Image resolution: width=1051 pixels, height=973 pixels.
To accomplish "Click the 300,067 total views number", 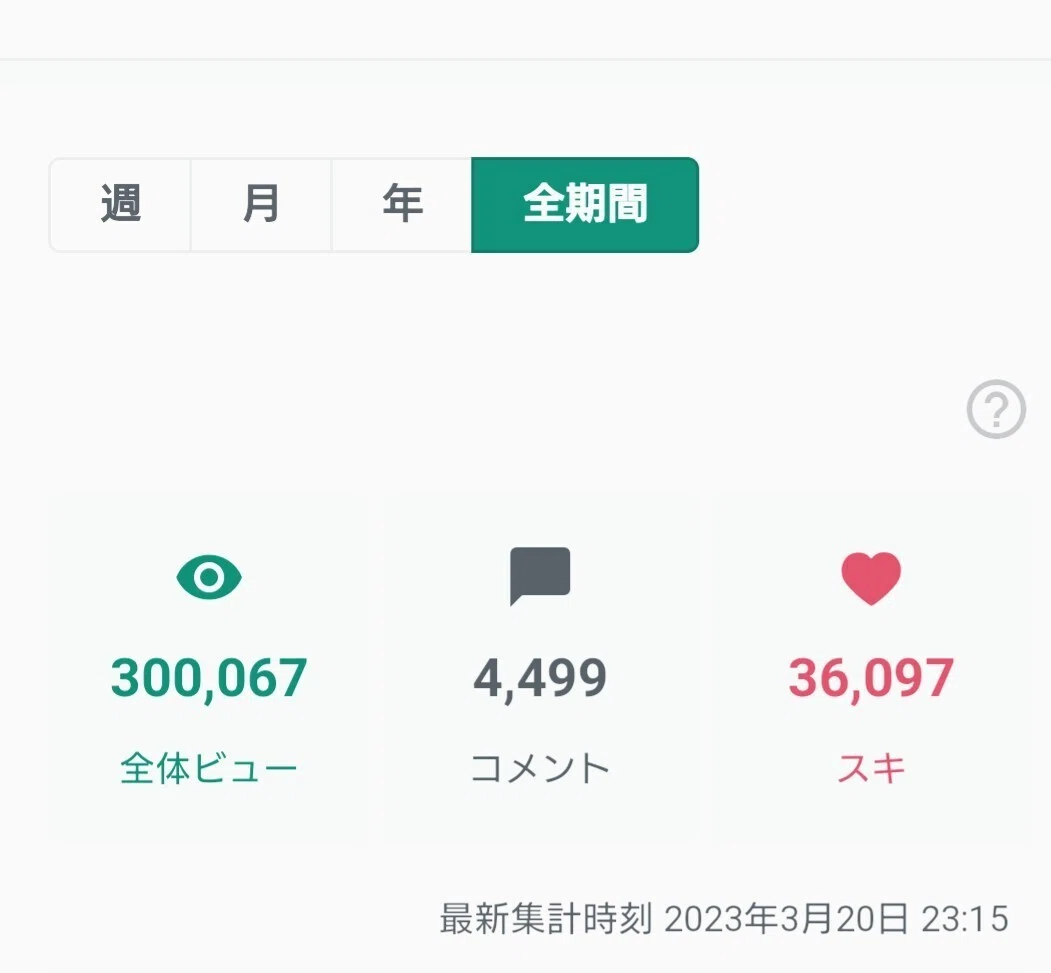I will [209, 678].
